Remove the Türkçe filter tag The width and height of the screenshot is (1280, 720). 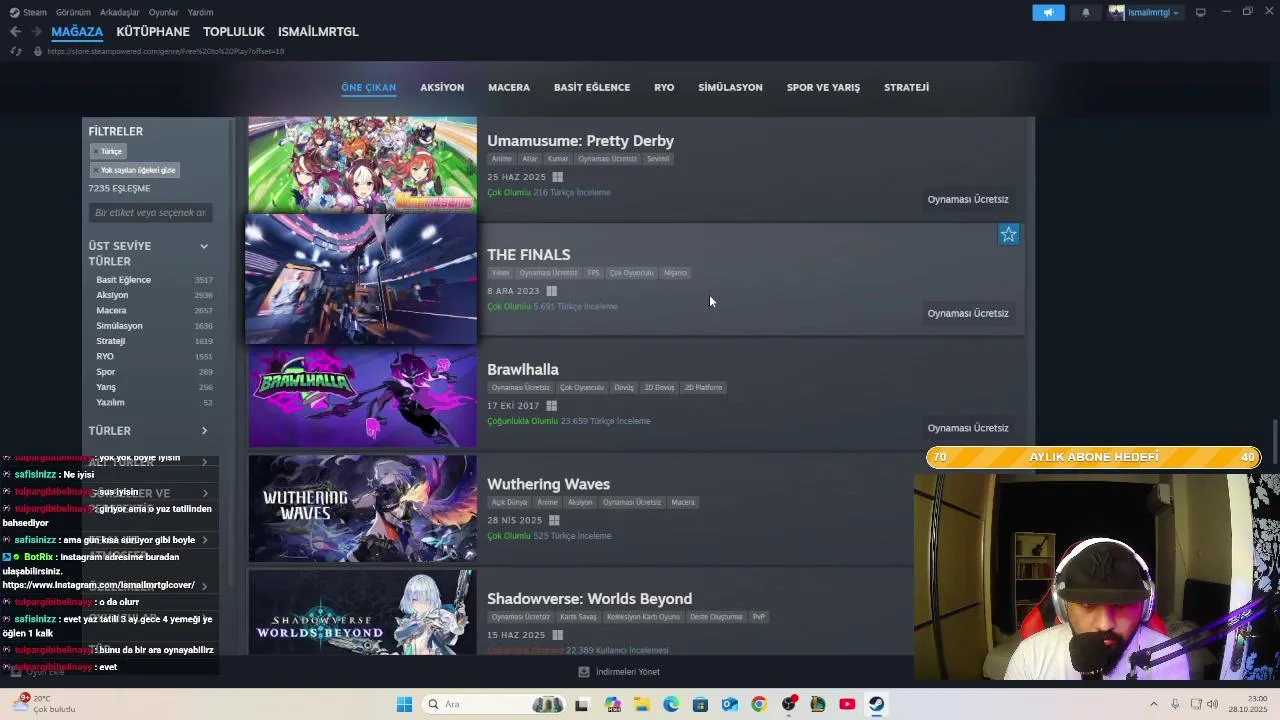107,152
